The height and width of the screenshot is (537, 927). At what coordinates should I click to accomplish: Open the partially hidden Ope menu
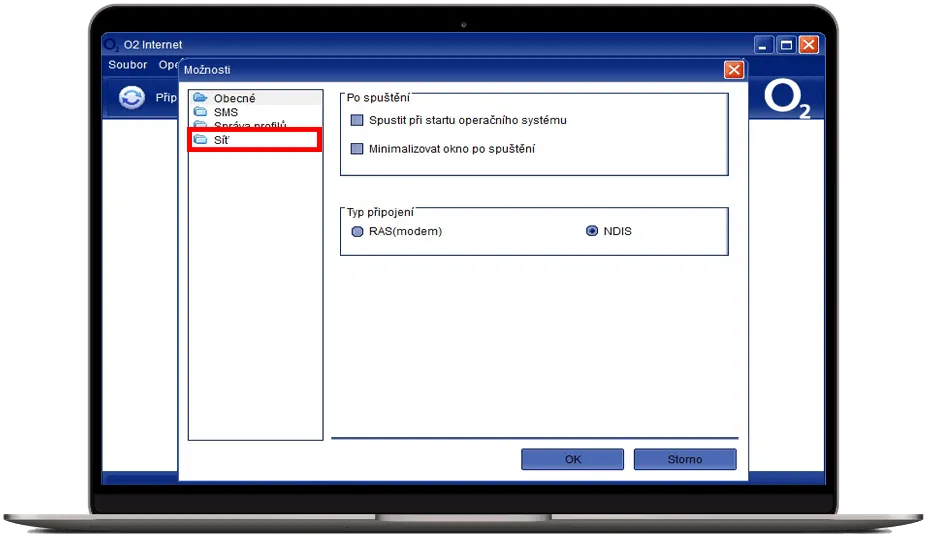tap(167, 65)
